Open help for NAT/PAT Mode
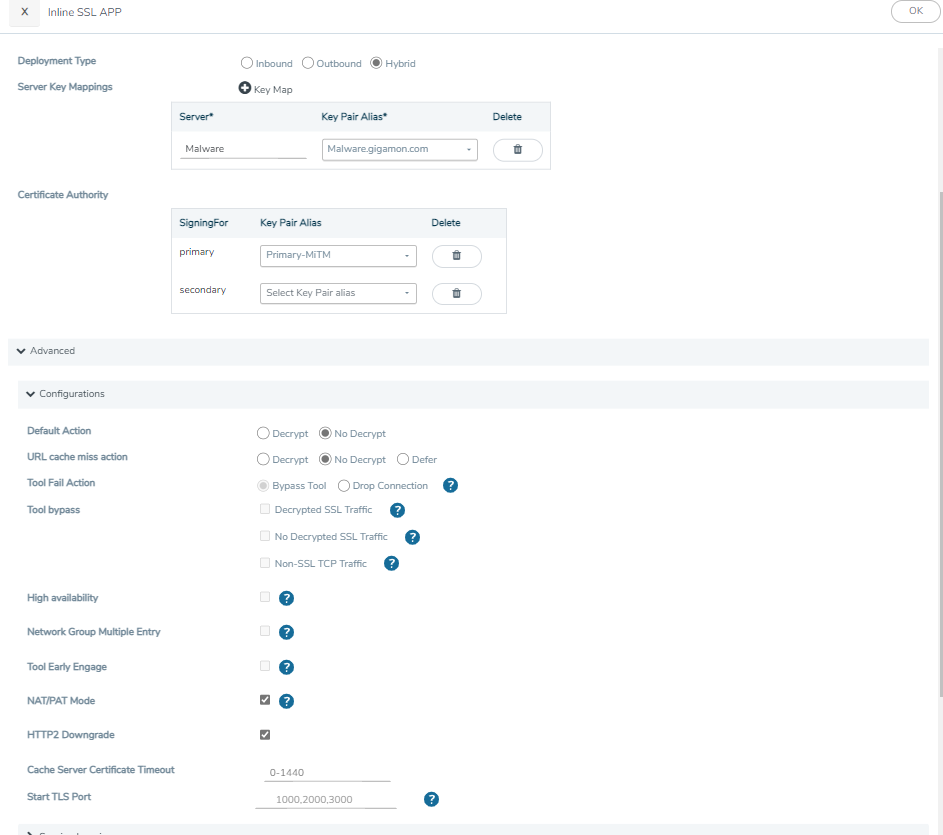The width and height of the screenshot is (943, 835). coord(286,701)
